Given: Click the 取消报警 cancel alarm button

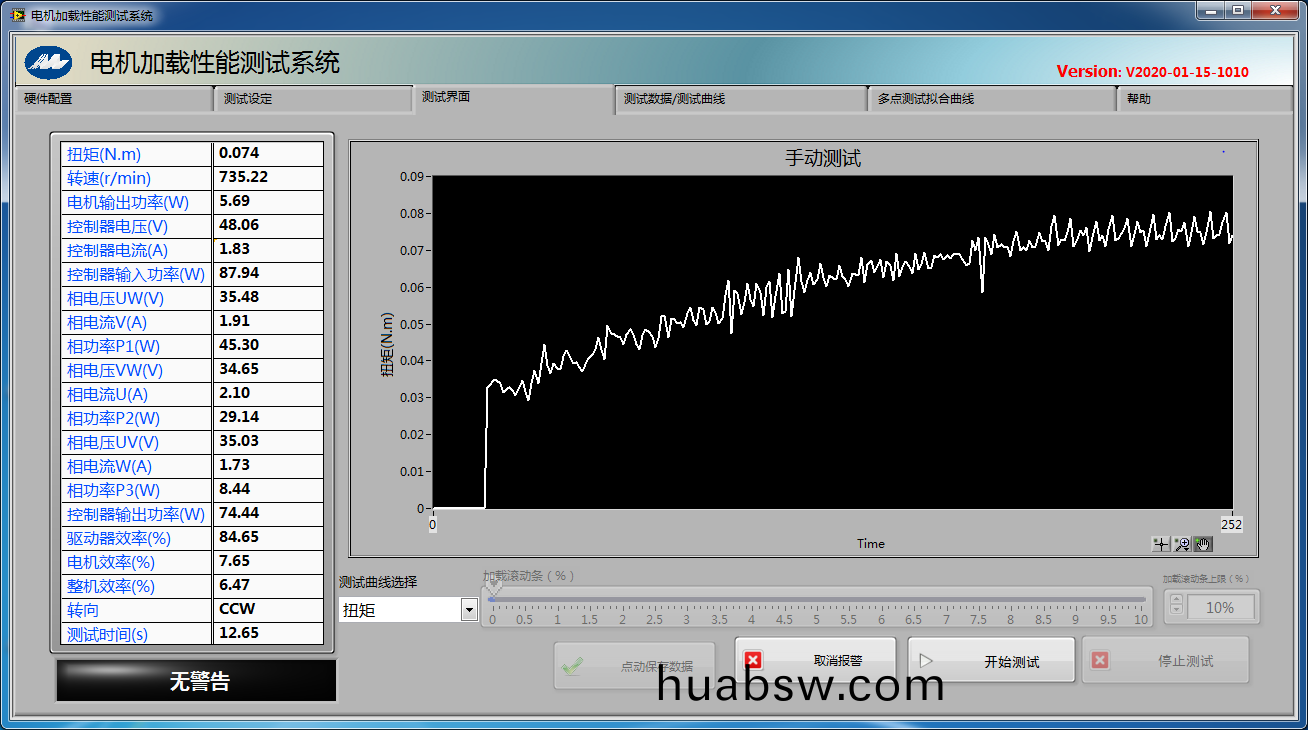Looking at the screenshot, I should point(815,661).
